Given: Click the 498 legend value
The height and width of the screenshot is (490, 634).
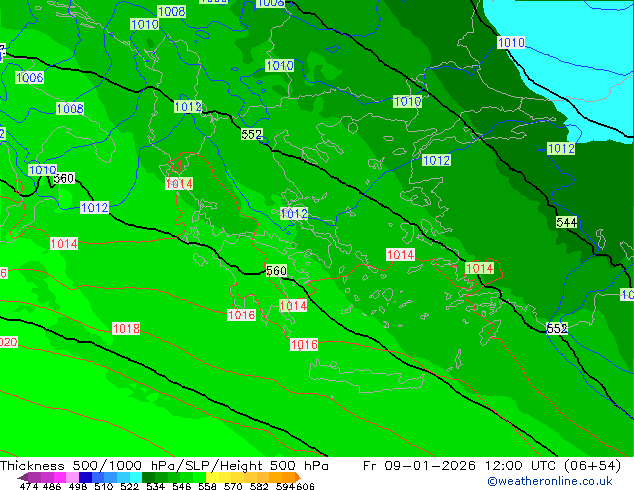Looking at the screenshot, I should pos(78,486).
